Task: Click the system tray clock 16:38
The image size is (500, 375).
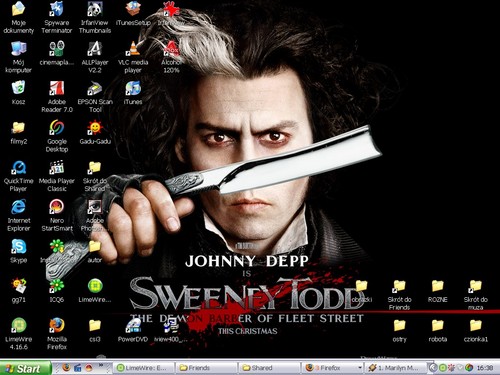Action: tap(485, 368)
